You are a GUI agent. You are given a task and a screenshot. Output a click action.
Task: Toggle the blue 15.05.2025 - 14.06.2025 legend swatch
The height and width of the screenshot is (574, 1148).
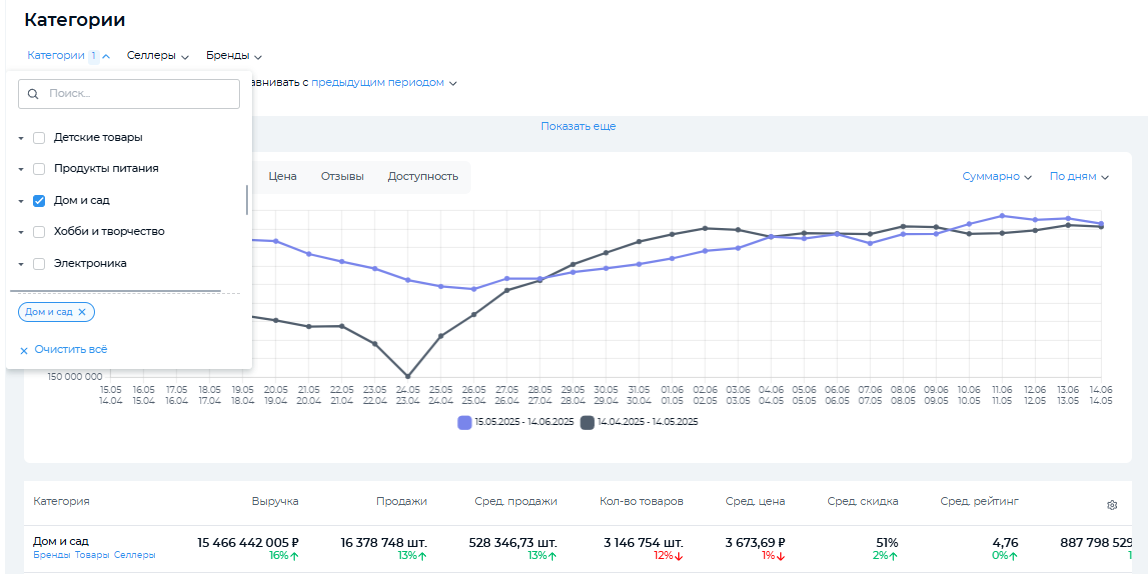coord(464,423)
